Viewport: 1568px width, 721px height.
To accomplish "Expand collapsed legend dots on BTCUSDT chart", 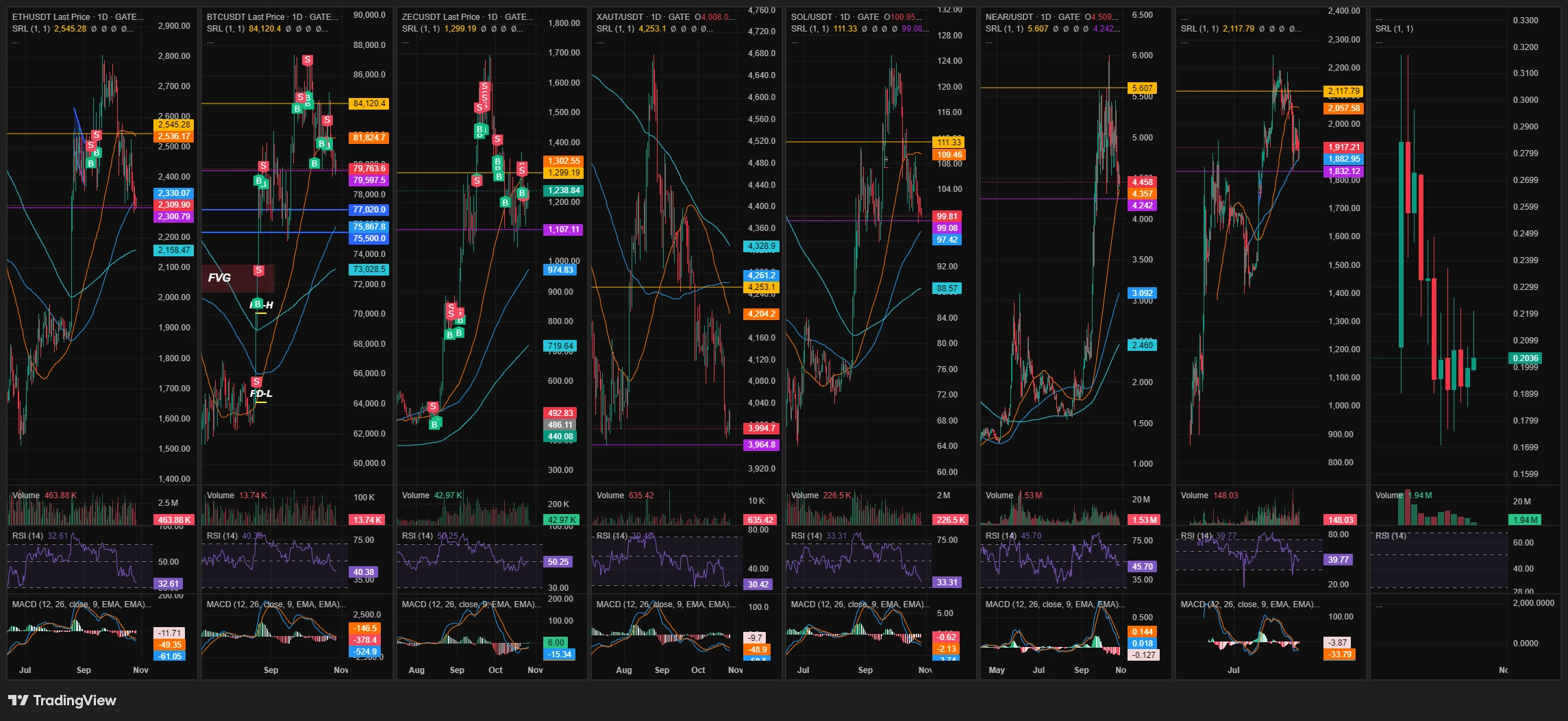I will pyautogui.click(x=210, y=41).
